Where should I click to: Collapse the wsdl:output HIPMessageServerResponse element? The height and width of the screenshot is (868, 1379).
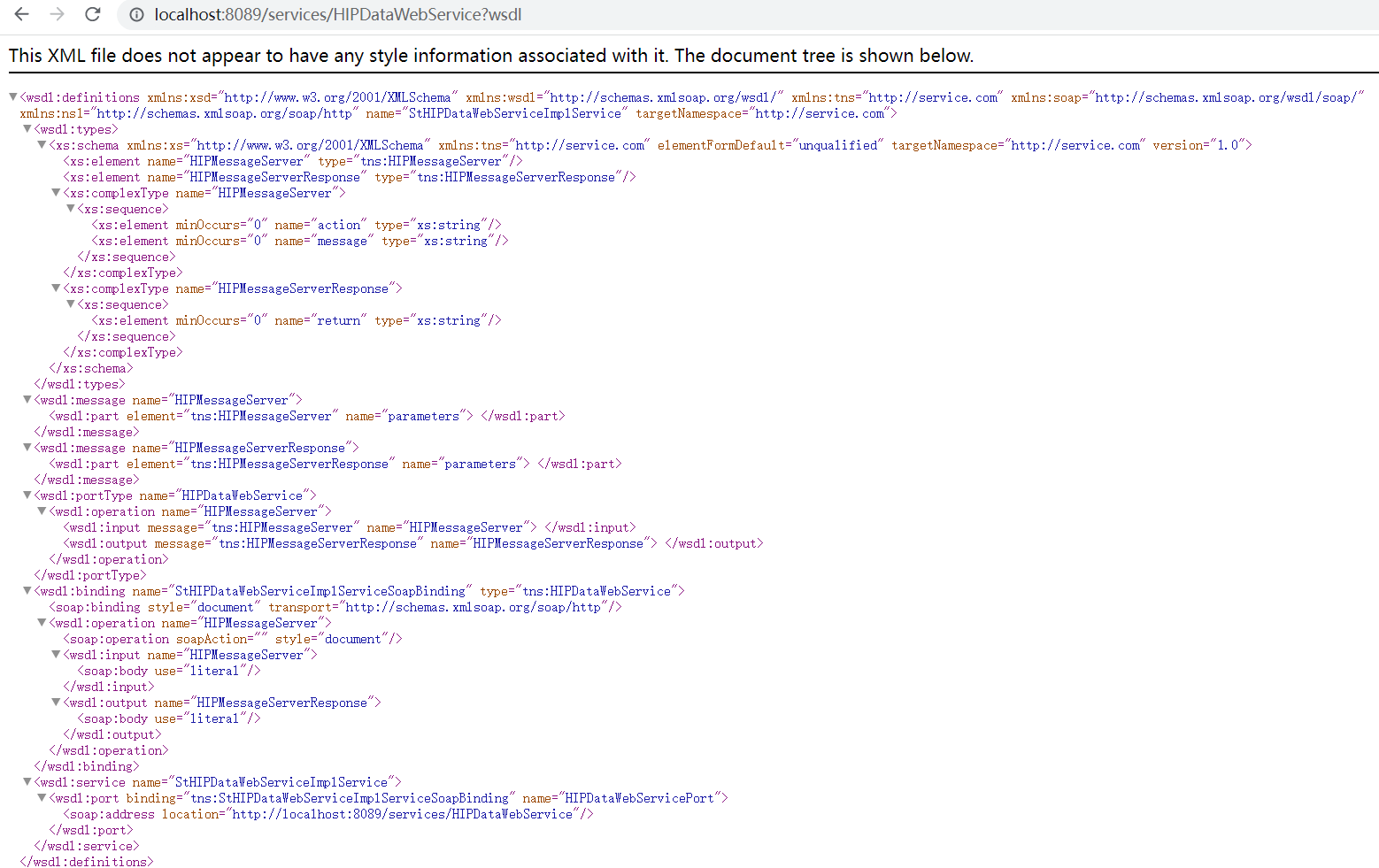point(55,702)
